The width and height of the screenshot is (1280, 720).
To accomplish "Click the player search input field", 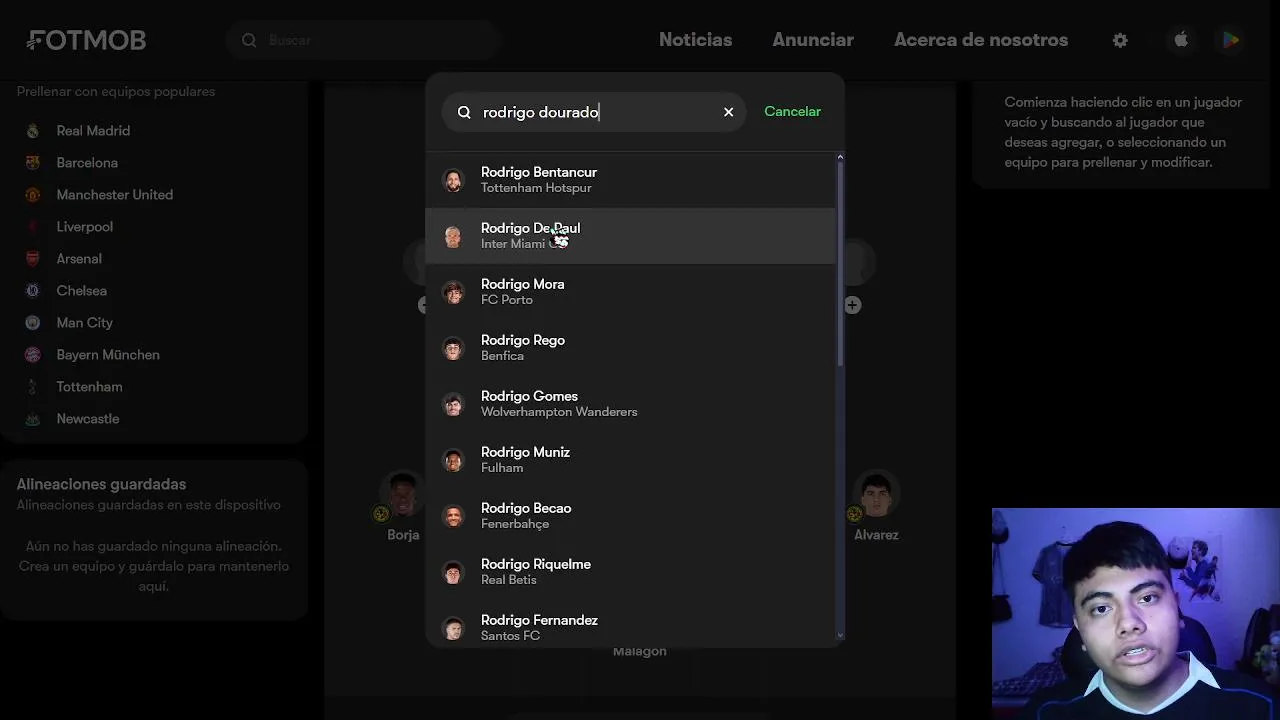I will point(595,112).
